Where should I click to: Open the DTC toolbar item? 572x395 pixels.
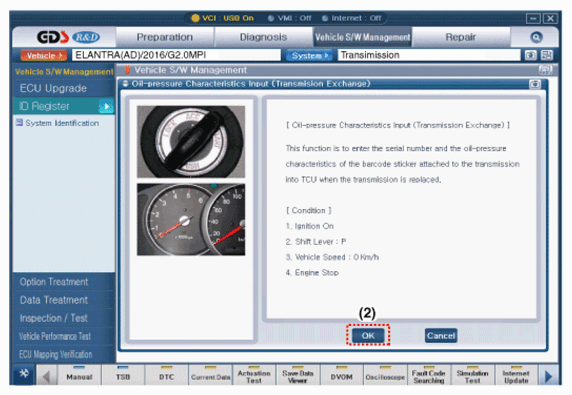[x=166, y=375]
